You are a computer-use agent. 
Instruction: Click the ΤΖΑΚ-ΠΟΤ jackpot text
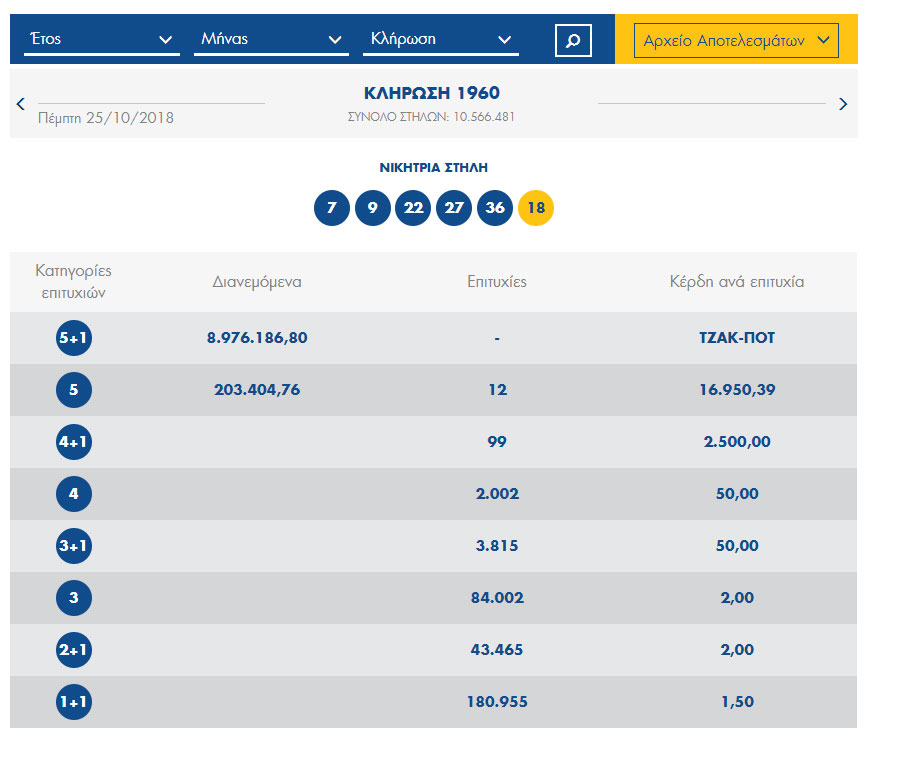(737, 338)
